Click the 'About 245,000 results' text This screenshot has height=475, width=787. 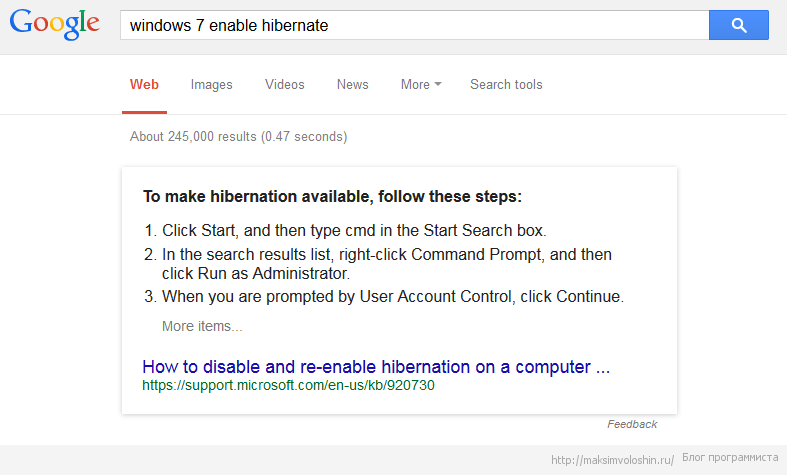coord(238,137)
